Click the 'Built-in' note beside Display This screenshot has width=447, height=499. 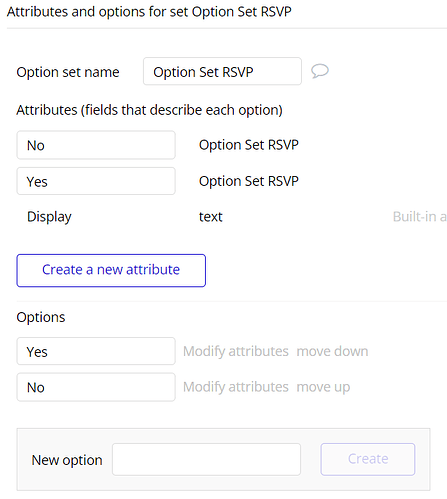pyautogui.click(x=420, y=217)
